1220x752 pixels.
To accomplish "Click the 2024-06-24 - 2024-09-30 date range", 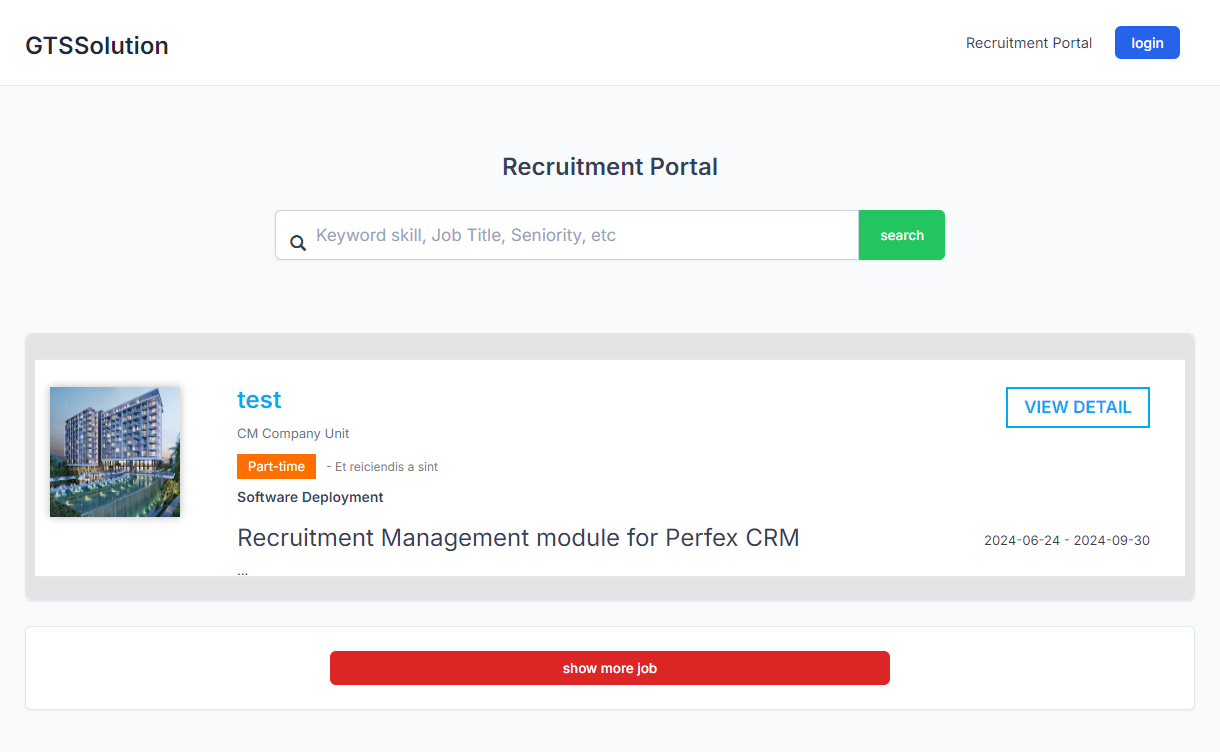I will coord(1066,540).
